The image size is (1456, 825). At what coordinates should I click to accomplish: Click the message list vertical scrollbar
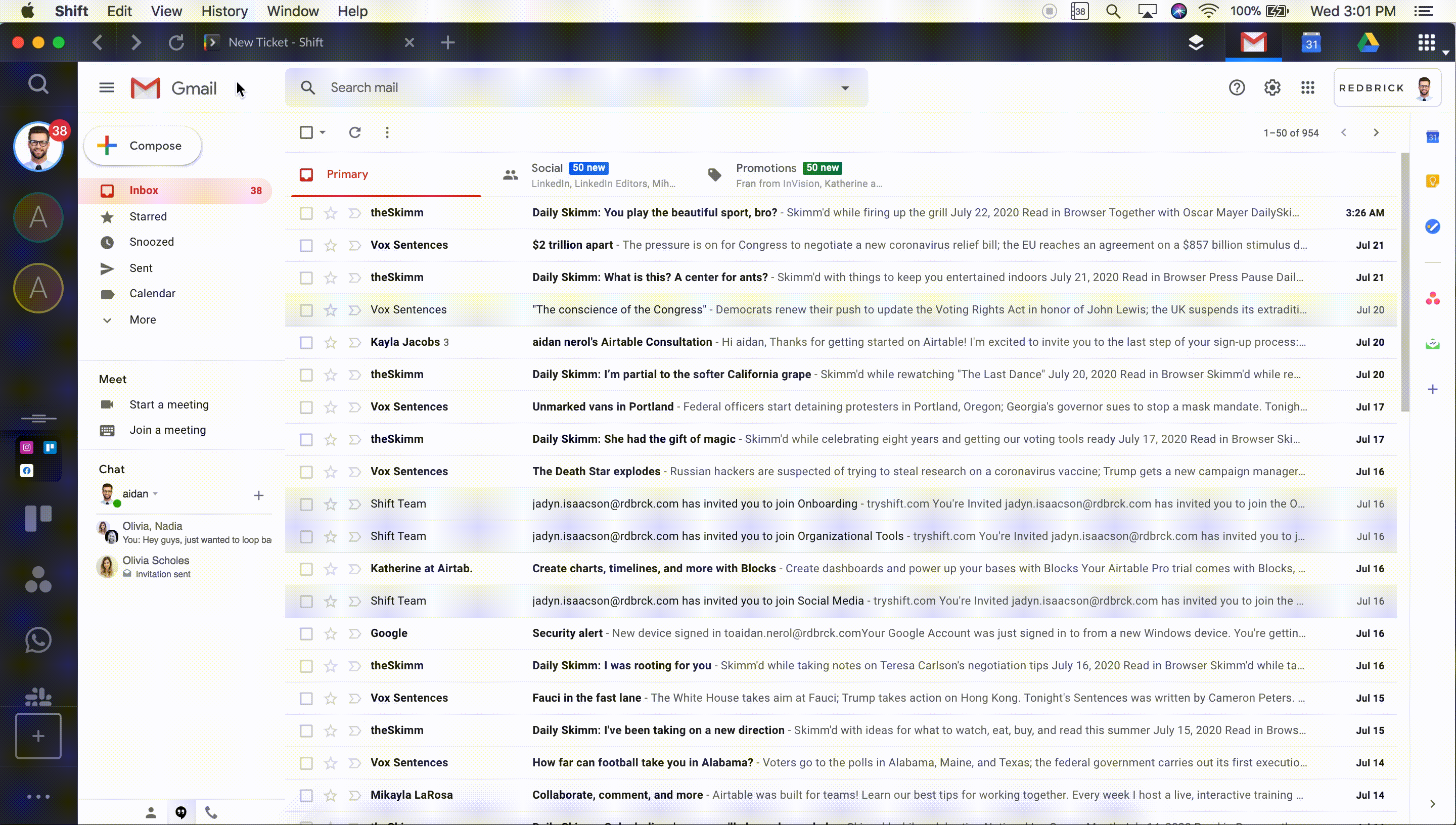tap(1404, 283)
